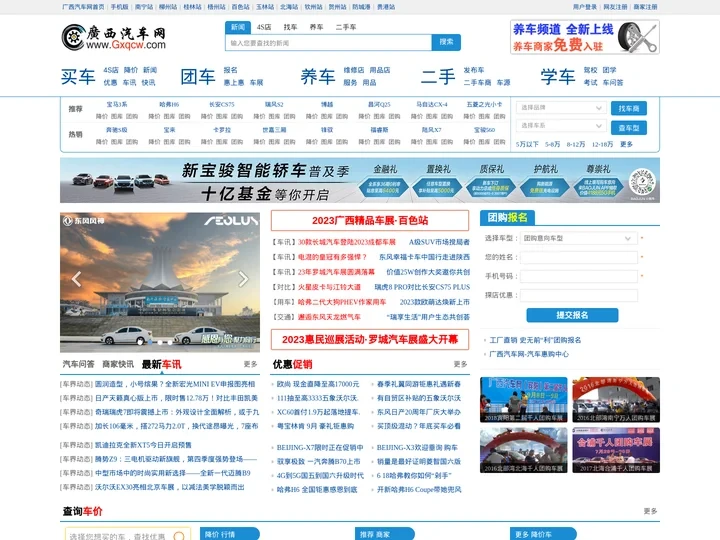Open 2017北海合浦千人团购 thumbnail
The image size is (720, 540).
pos(616,450)
